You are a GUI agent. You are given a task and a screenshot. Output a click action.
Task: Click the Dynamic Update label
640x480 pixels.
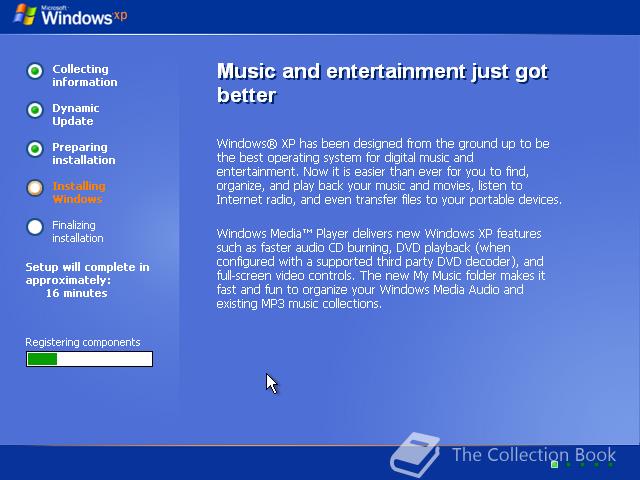[x=76, y=115]
